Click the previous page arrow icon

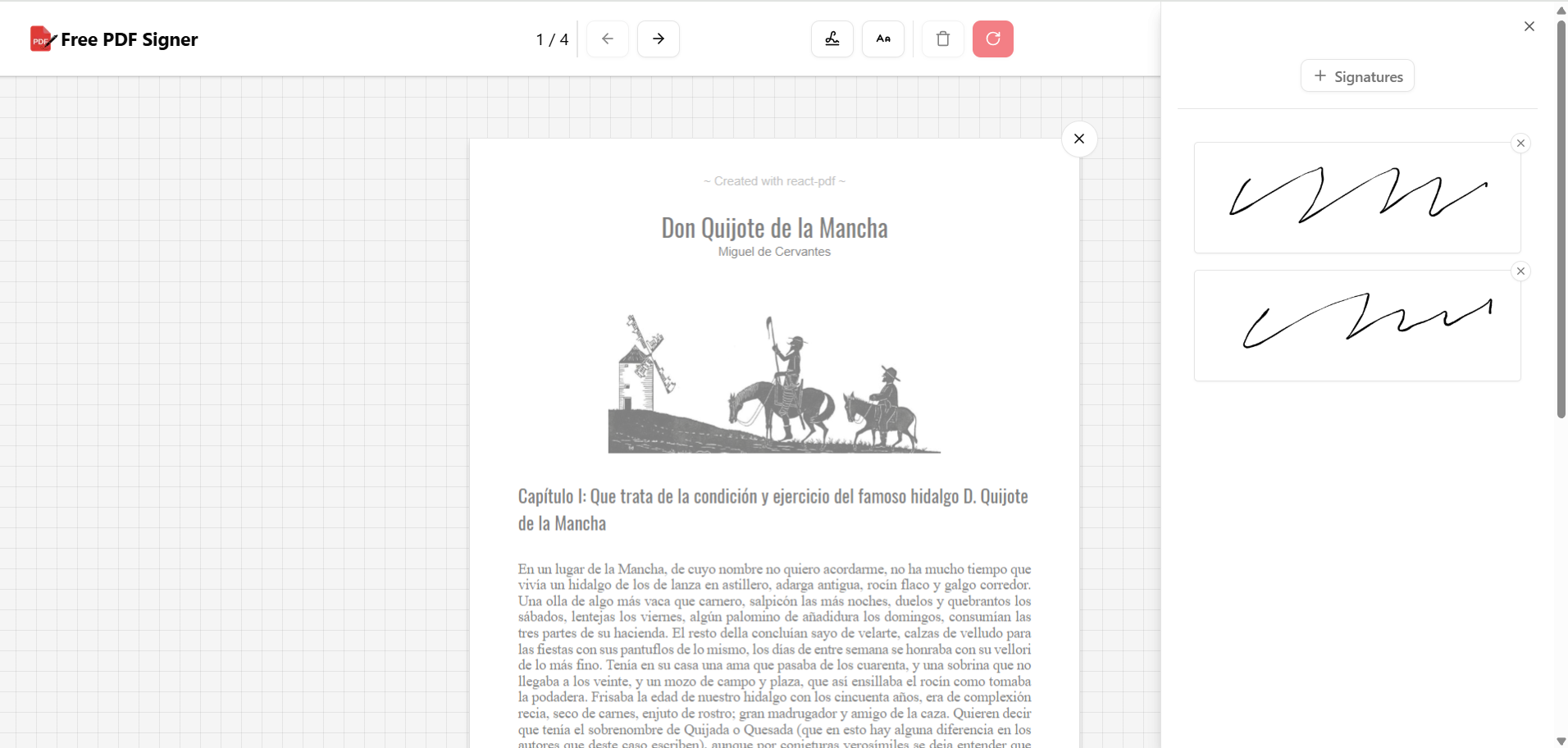click(607, 39)
